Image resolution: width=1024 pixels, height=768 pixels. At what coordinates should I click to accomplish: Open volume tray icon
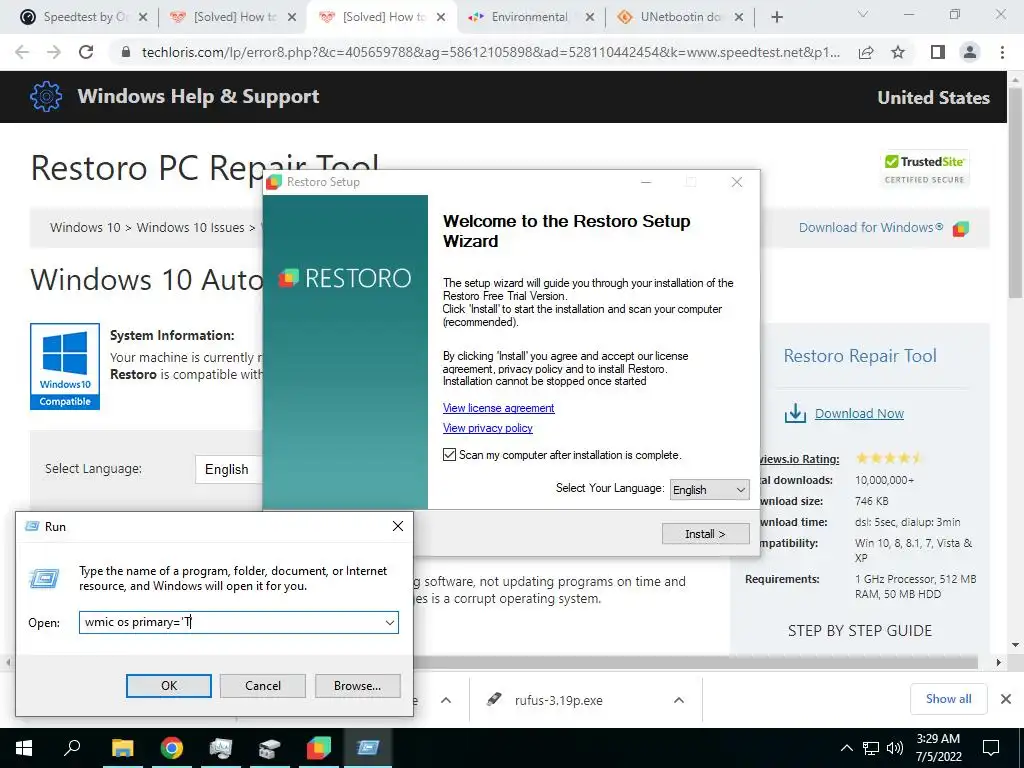coord(895,748)
